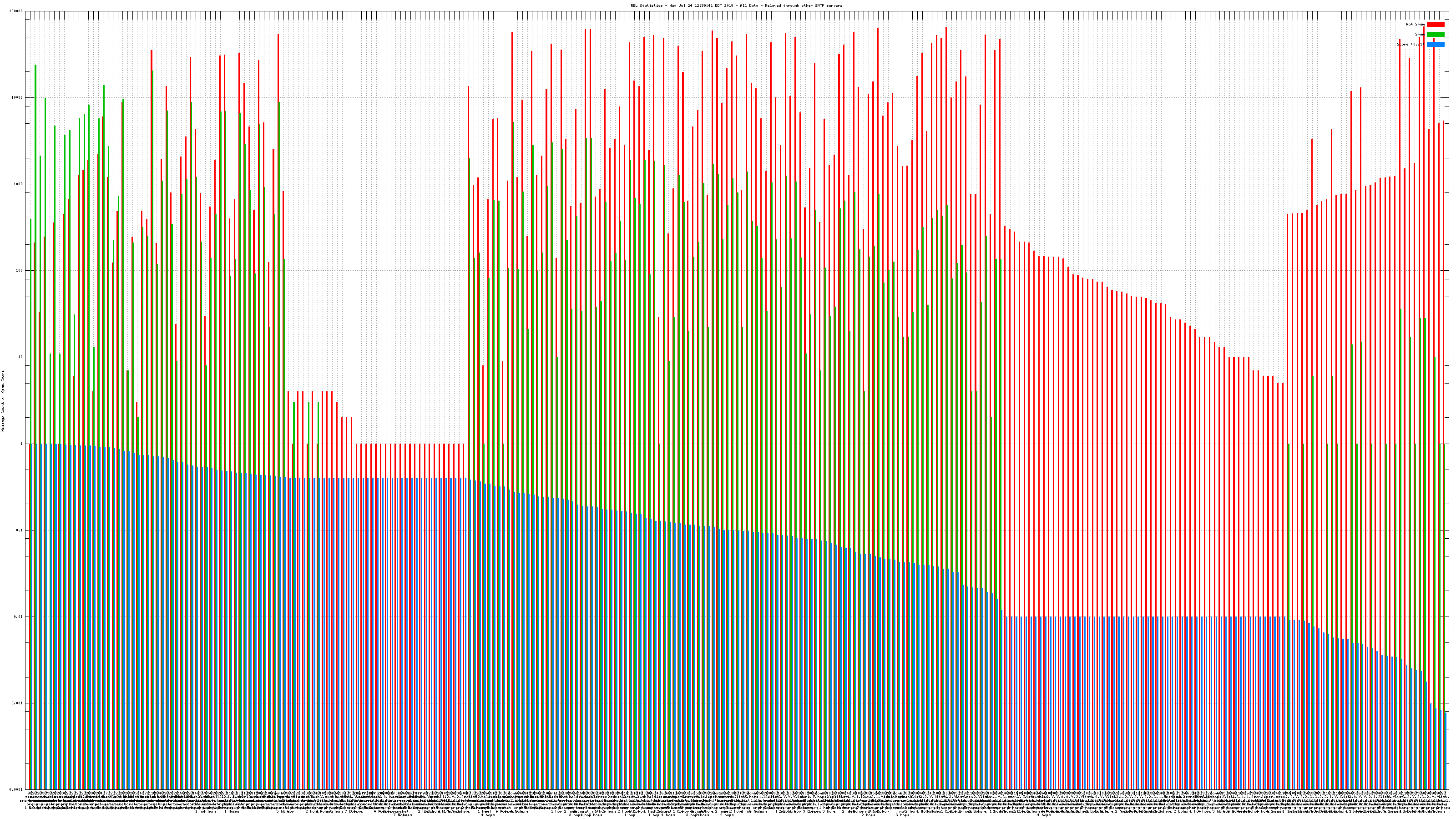Click the 10000 y-axis tick label
The height and width of the screenshot is (819, 1456).
(16, 98)
